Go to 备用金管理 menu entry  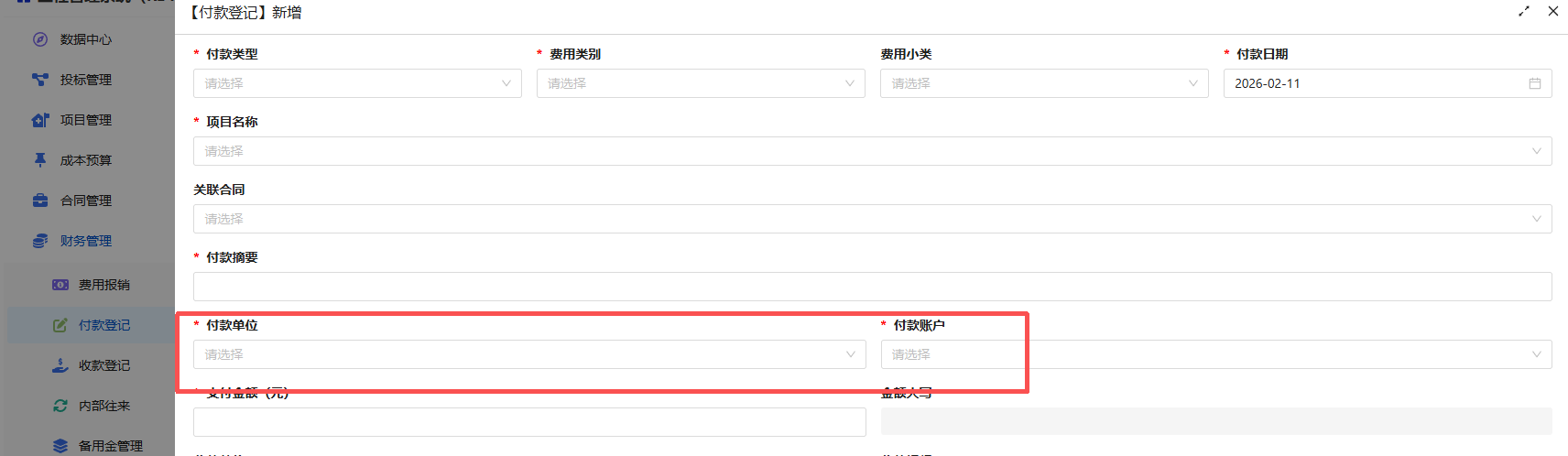coord(110,446)
